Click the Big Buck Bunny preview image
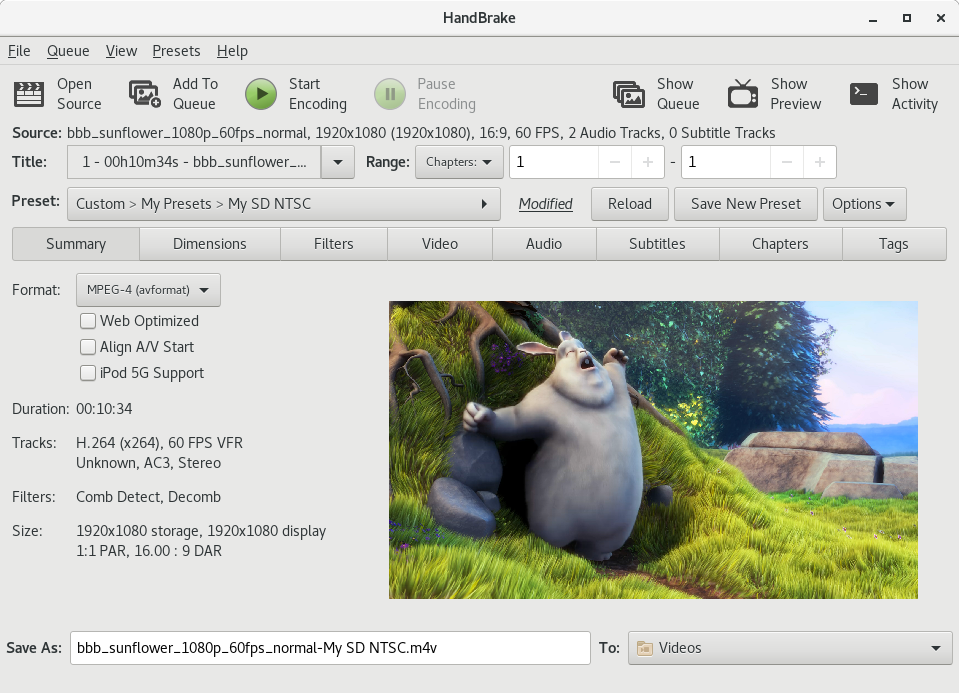Screen dimensions: 959x693 [x=653, y=450]
